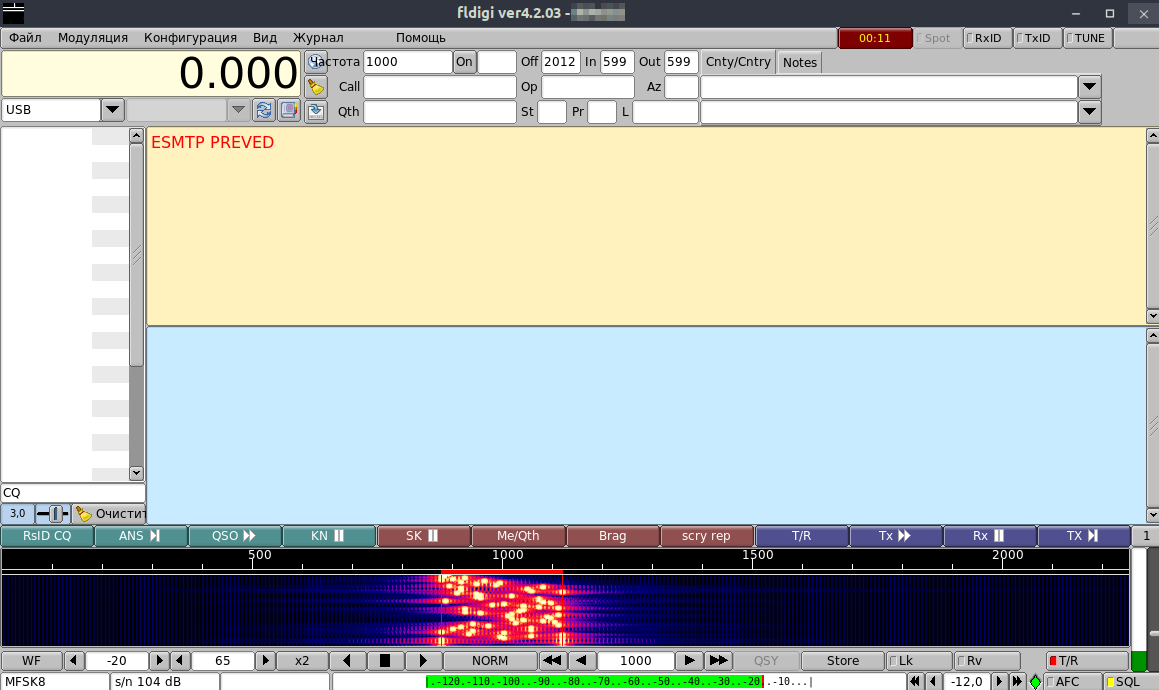Click the RsID CQ macro button

tap(47, 536)
